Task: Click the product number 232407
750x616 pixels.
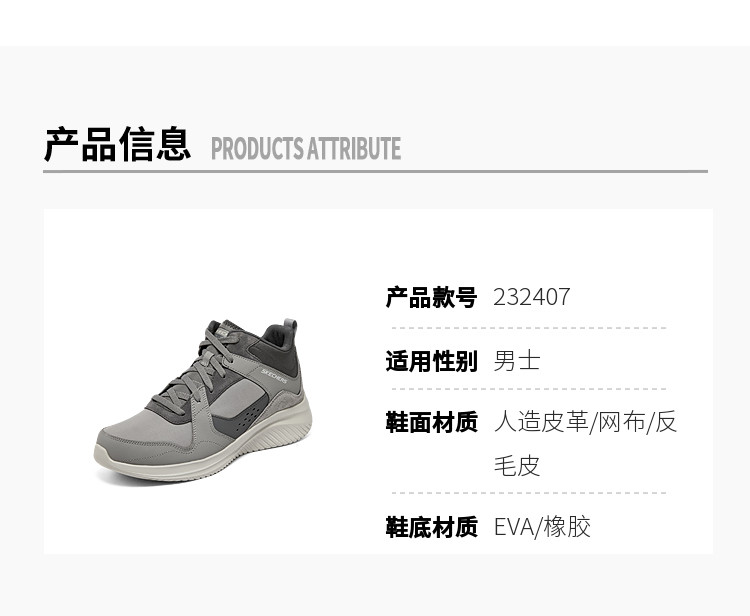Action: 531,297
